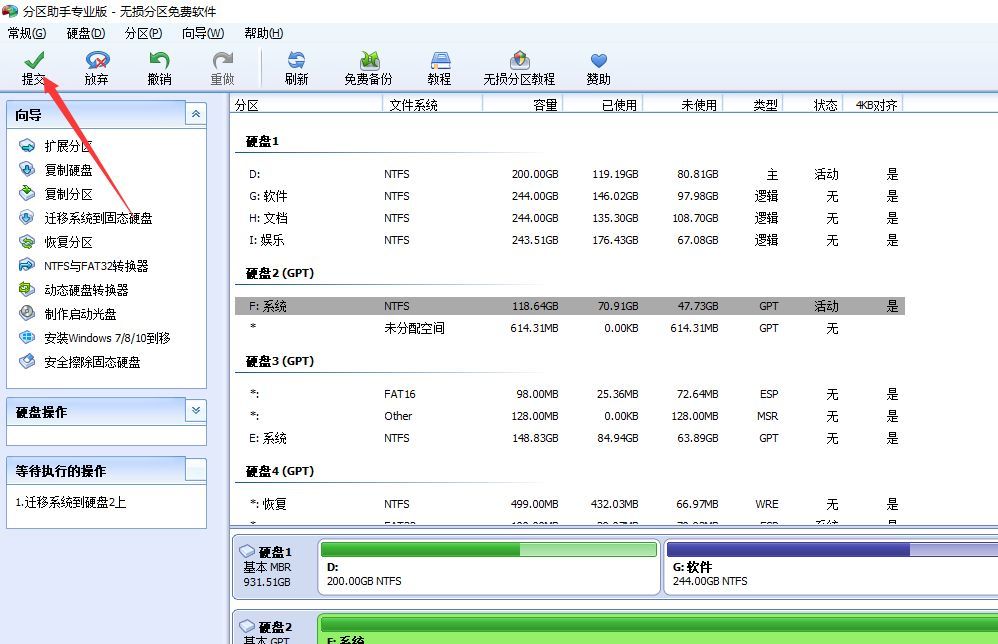
Task: Sort by the 已使用 column header
Action: tap(603, 104)
